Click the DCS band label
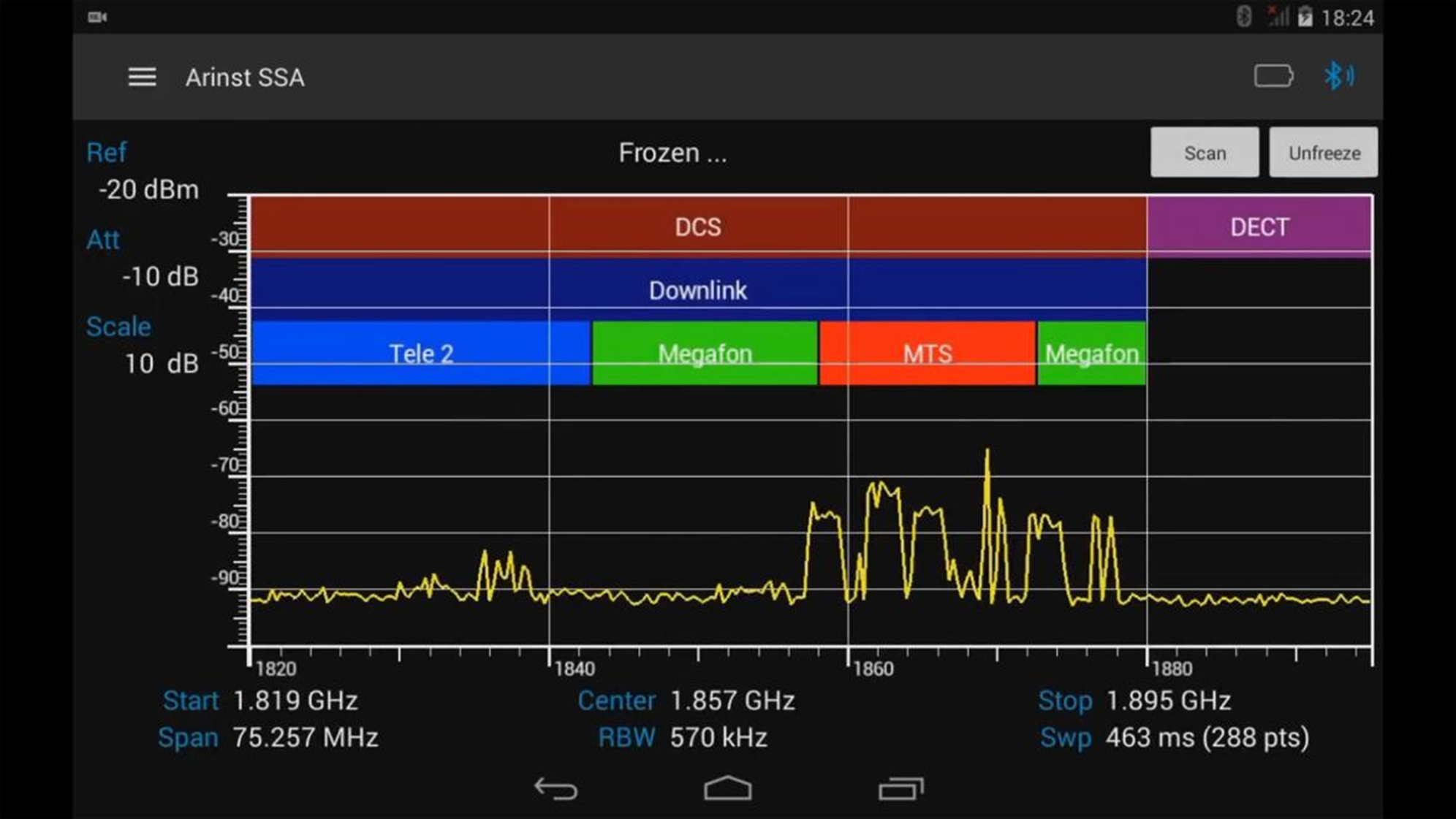Image resolution: width=1456 pixels, height=819 pixels. (x=697, y=226)
